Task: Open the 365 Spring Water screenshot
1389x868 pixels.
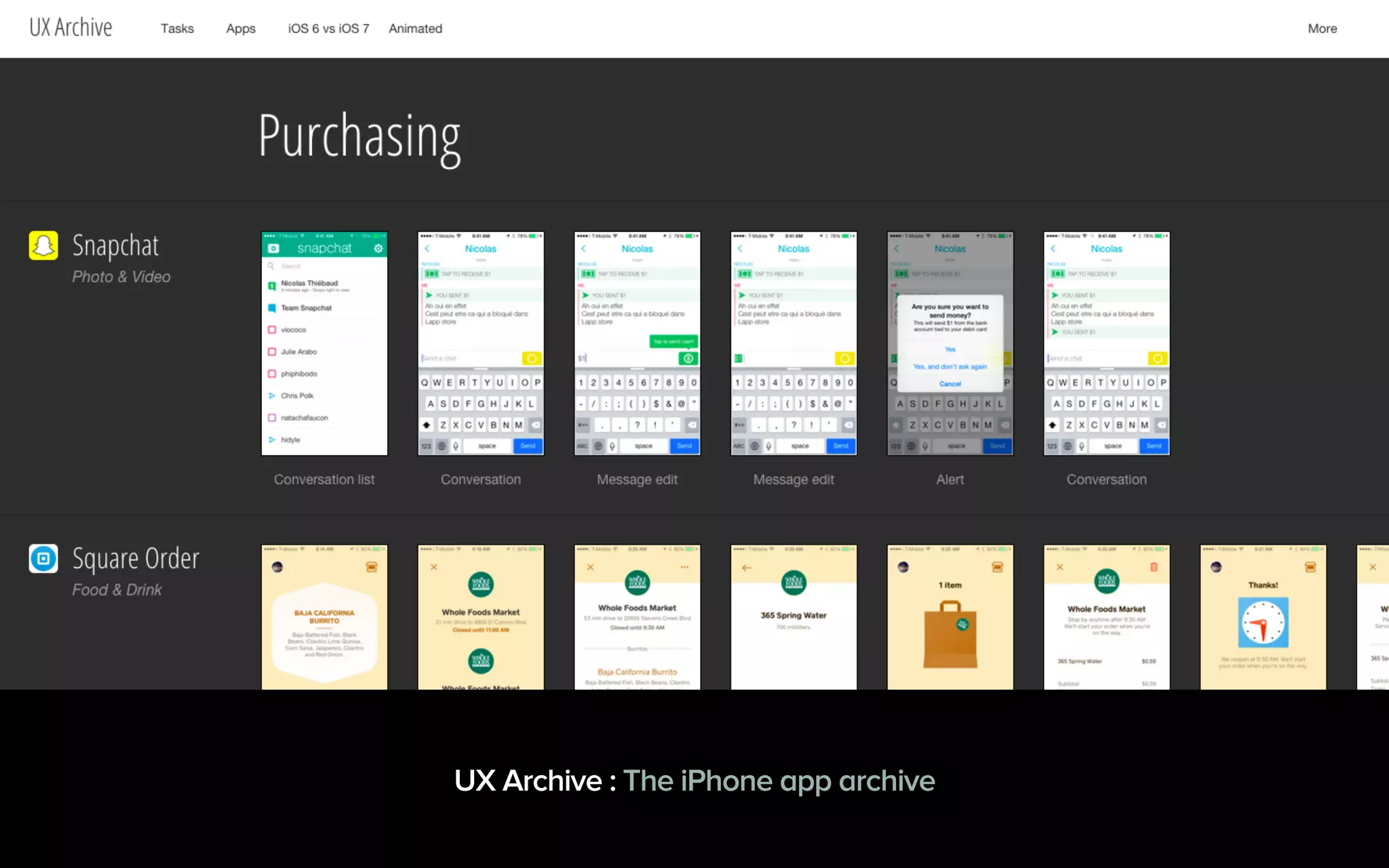Action: tap(794, 617)
